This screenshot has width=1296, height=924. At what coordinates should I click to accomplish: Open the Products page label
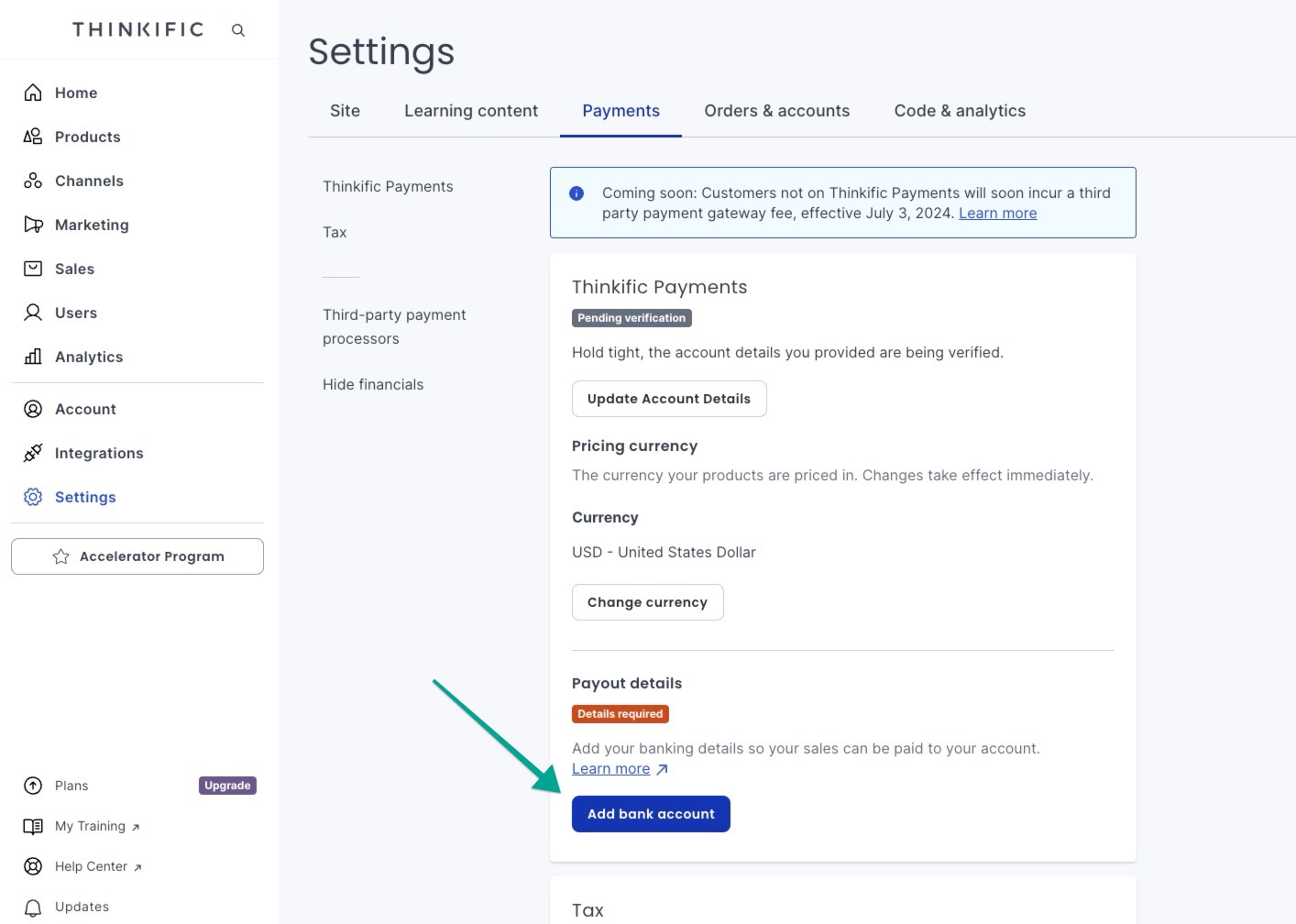[88, 137]
